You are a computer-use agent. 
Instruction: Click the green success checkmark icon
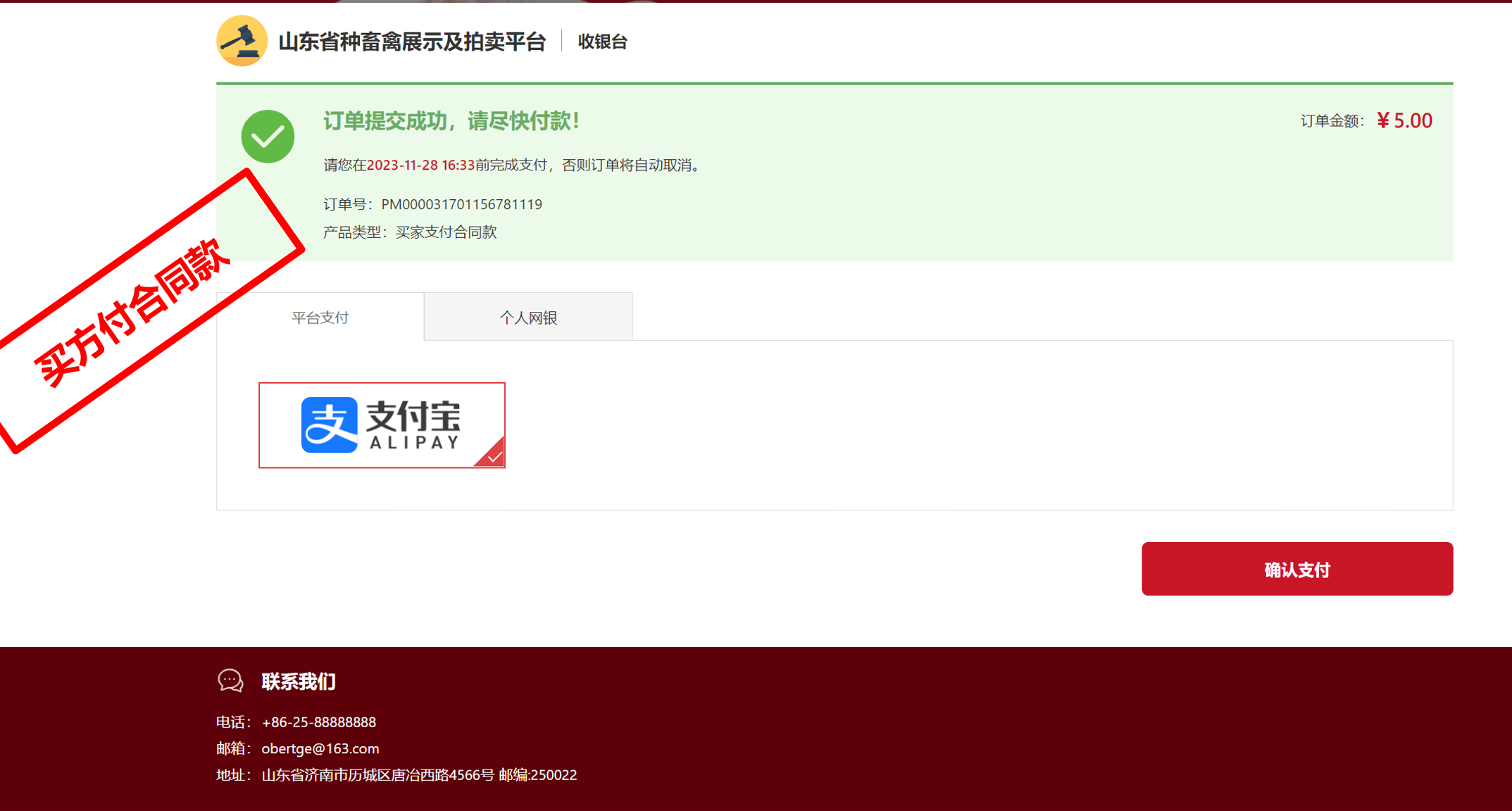(268, 136)
